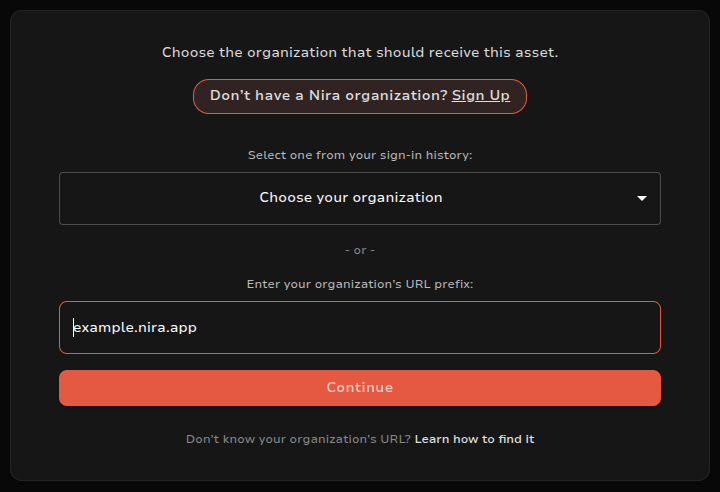Focus the organization URL prefix field
Screen dimensions: 720x492
pos(360,328)
